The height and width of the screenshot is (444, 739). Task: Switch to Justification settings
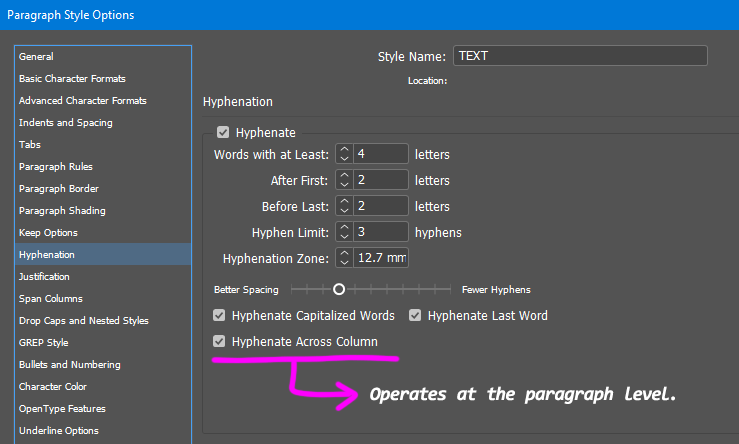(44, 277)
